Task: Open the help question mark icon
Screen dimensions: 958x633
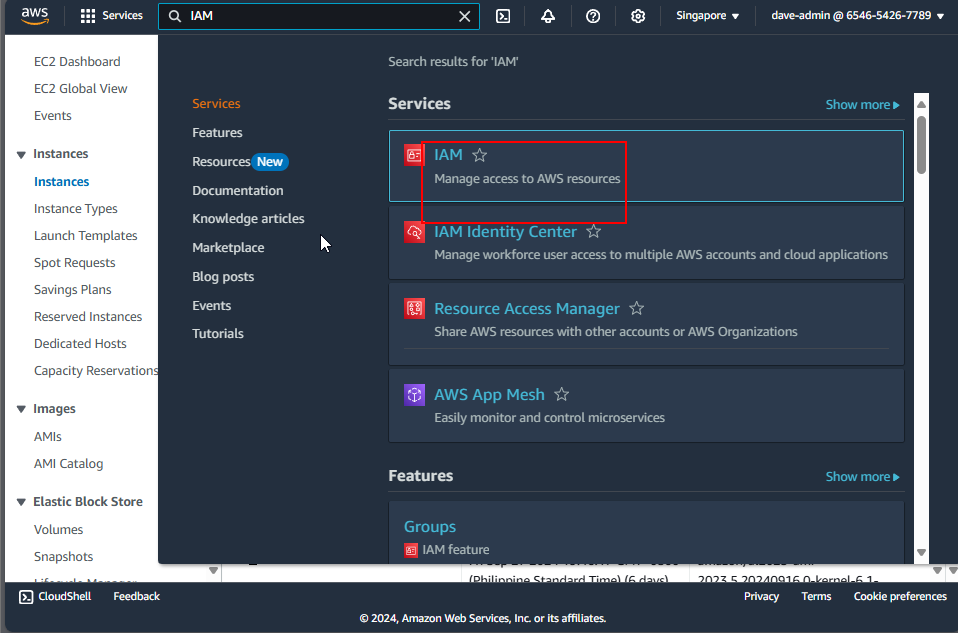Action: (x=593, y=16)
